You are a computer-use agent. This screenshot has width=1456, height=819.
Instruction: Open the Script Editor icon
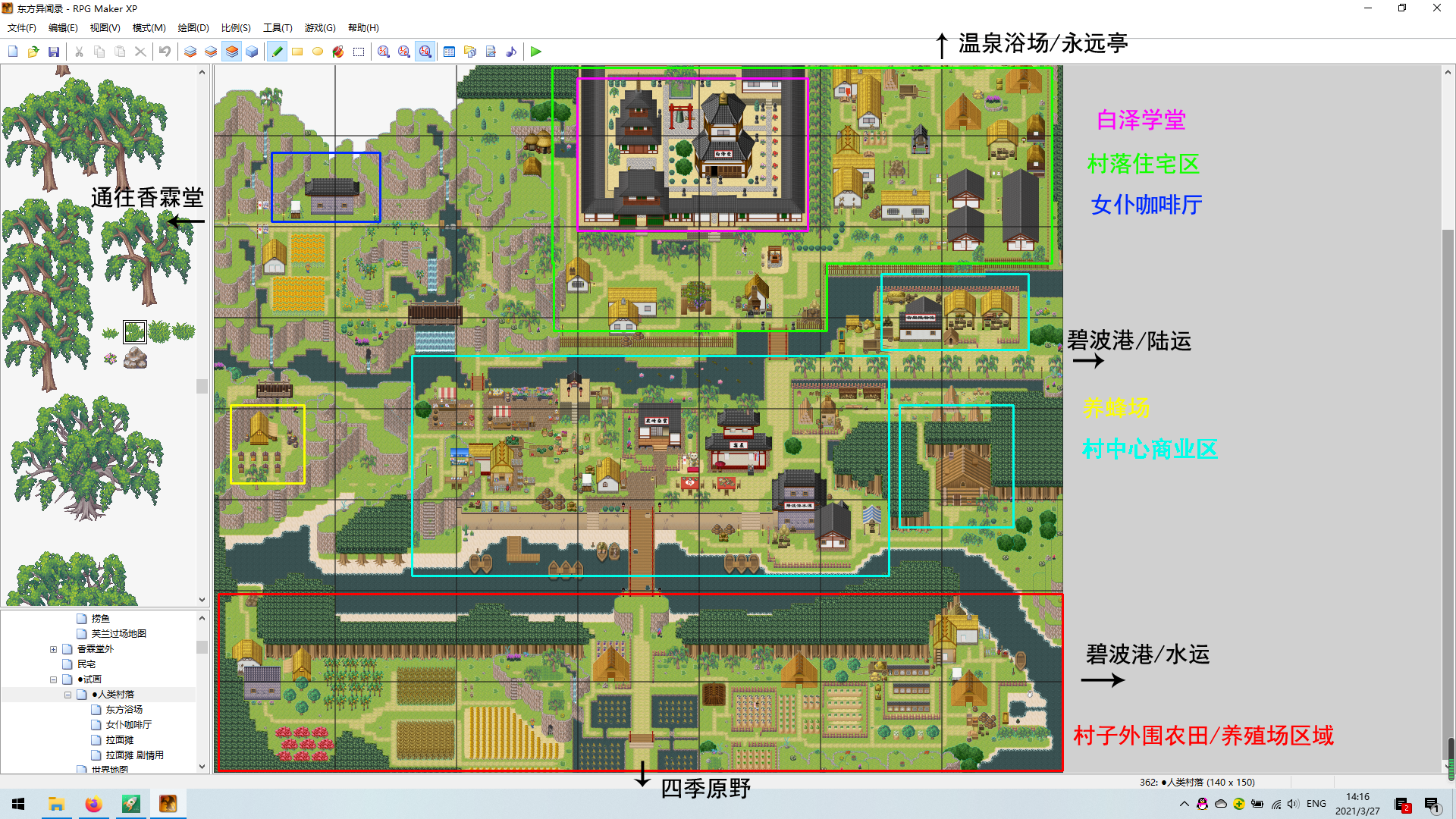pyautogui.click(x=491, y=52)
